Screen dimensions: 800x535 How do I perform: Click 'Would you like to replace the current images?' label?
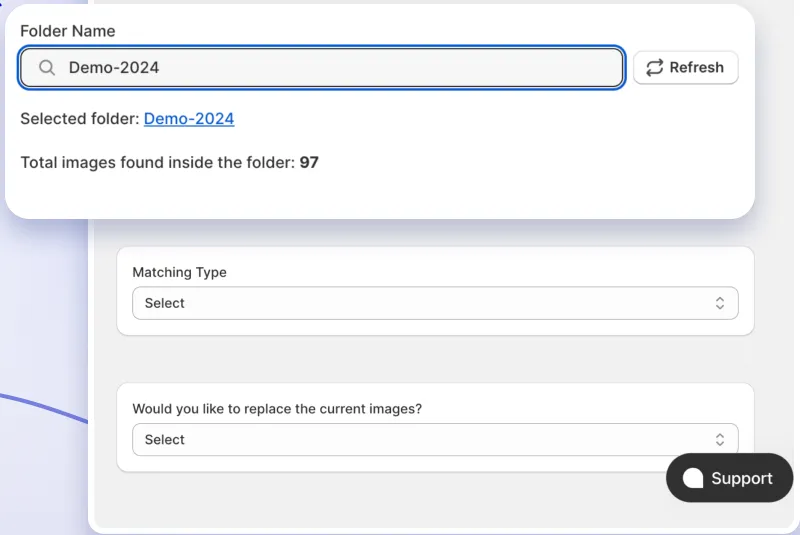click(277, 409)
